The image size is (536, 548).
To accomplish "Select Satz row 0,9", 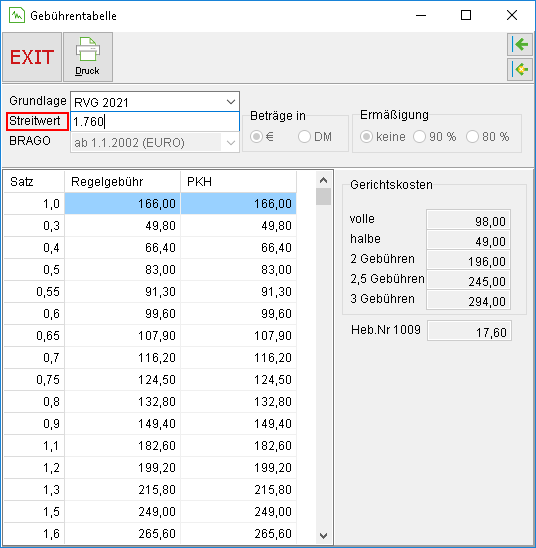I will pos(34,424).
